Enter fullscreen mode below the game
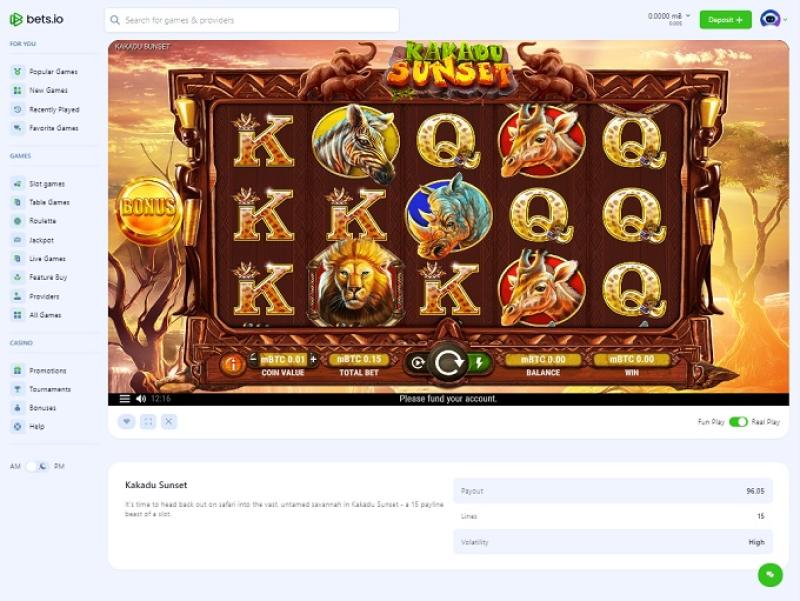The image size is (800, 601). point(148,421)
